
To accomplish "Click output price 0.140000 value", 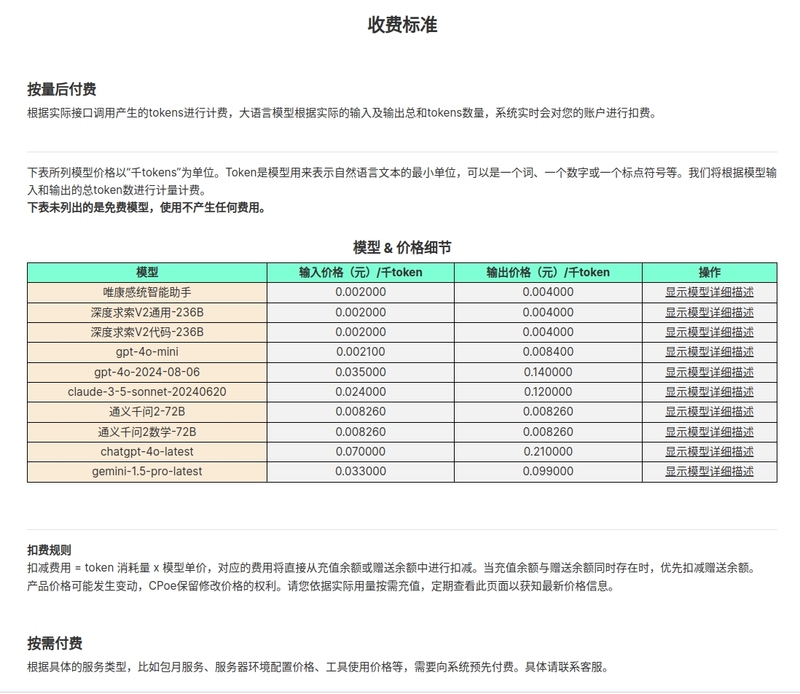I will (548, 372).
